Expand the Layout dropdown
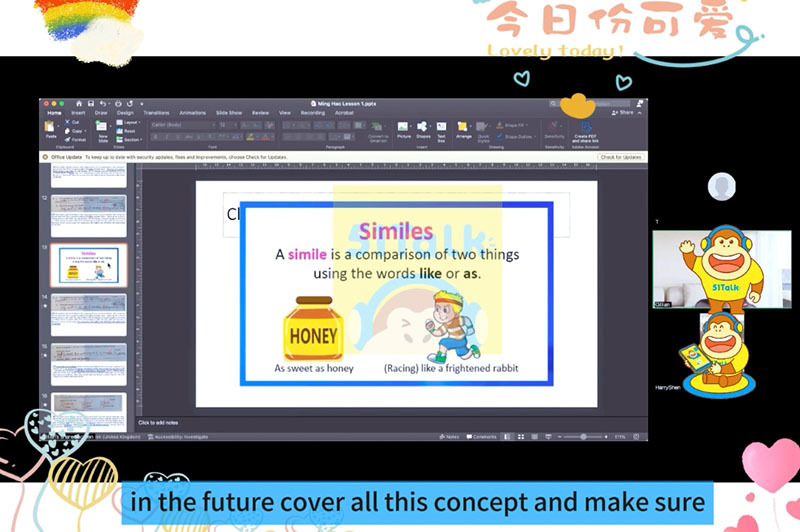800x532 pixels. pyautogui.click(x=128, y=122)
